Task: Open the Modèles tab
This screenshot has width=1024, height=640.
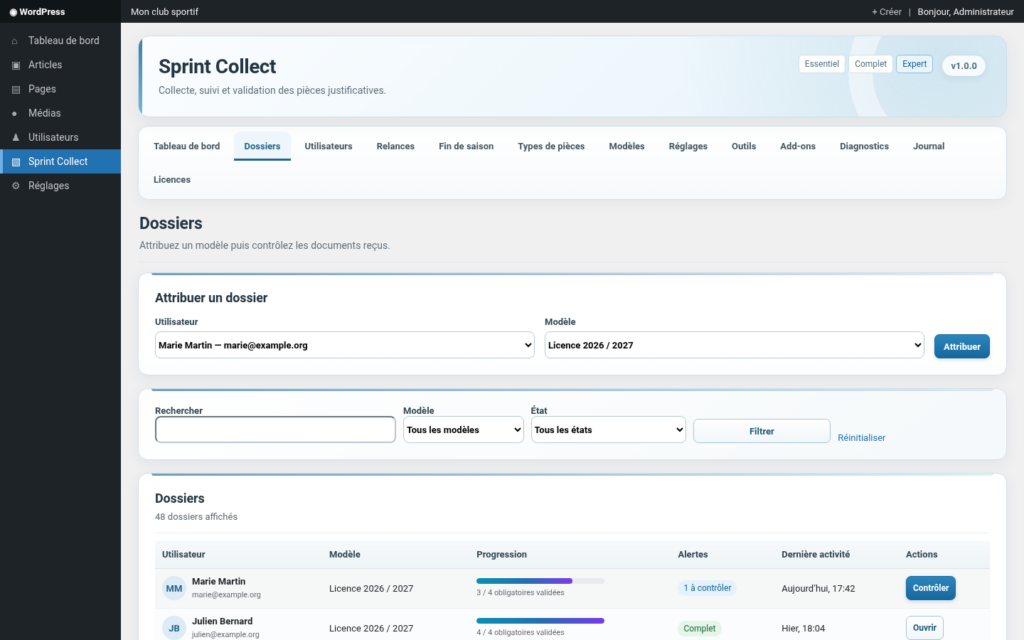Action: pos(626,146)
